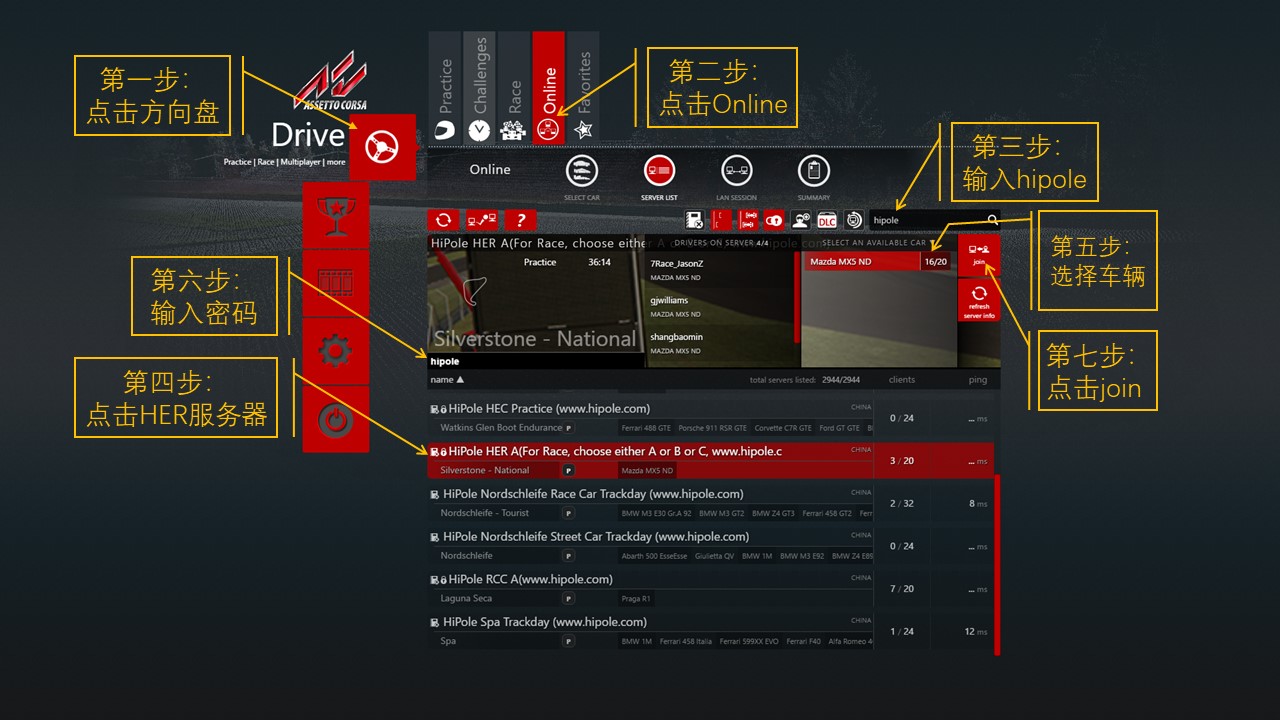Sort servers by the ping column
The height and width of the screenshot is (720, 1280).
[978, 380]
